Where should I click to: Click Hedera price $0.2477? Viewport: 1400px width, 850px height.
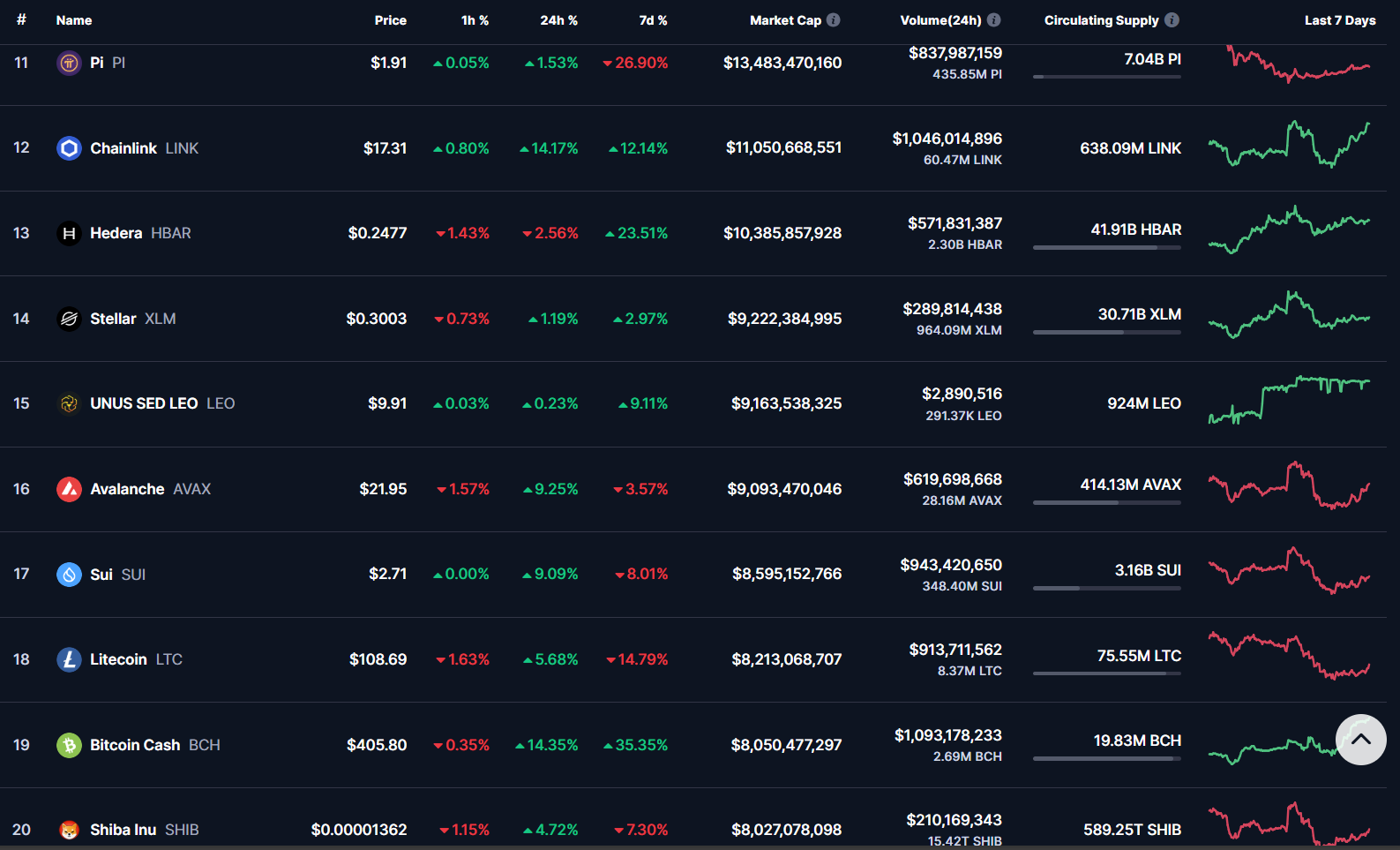(378, 233)
